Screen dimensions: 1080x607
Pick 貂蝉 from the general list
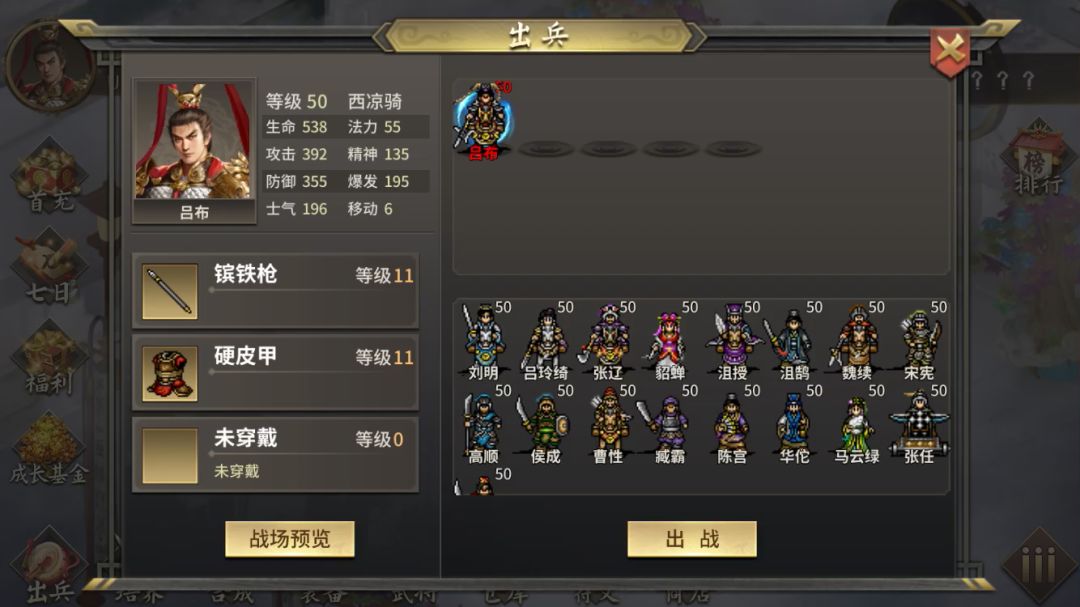tap(670, 341)
